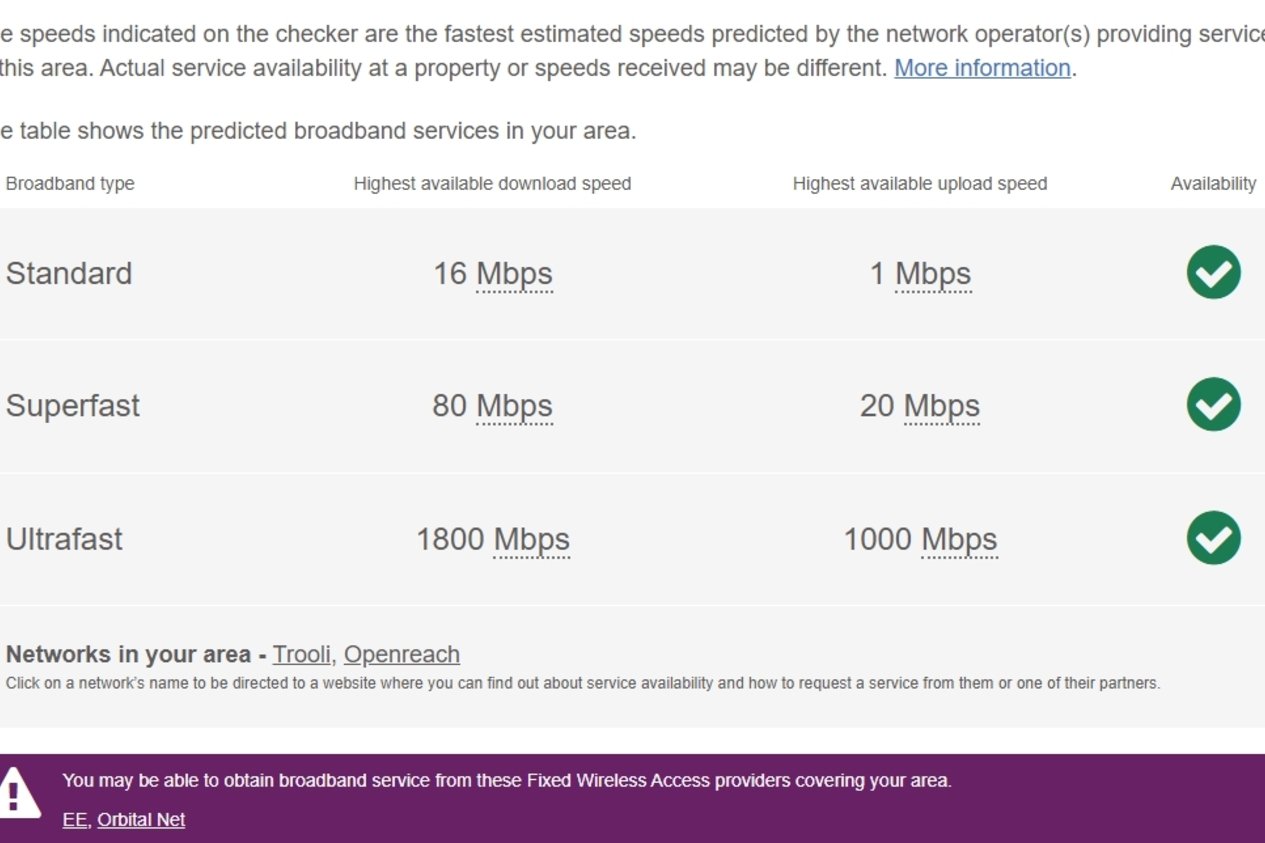Viewport: 1265px width, 843px height.
Task: Select the Availability column header
Action: click(x=1213, y=184)
